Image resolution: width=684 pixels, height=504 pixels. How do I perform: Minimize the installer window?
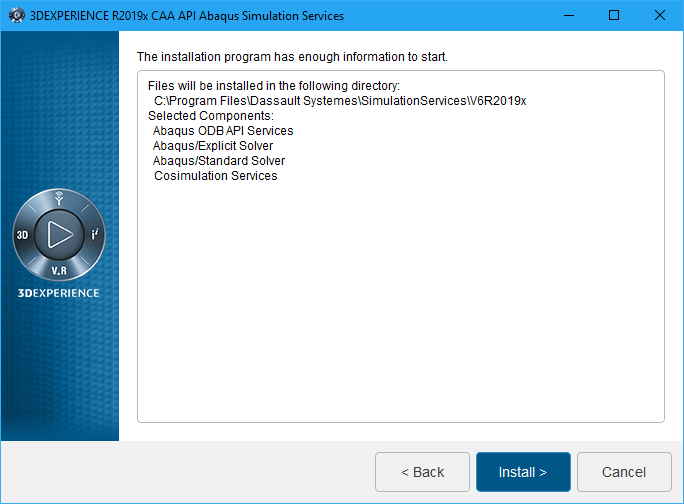coord(568,15)
